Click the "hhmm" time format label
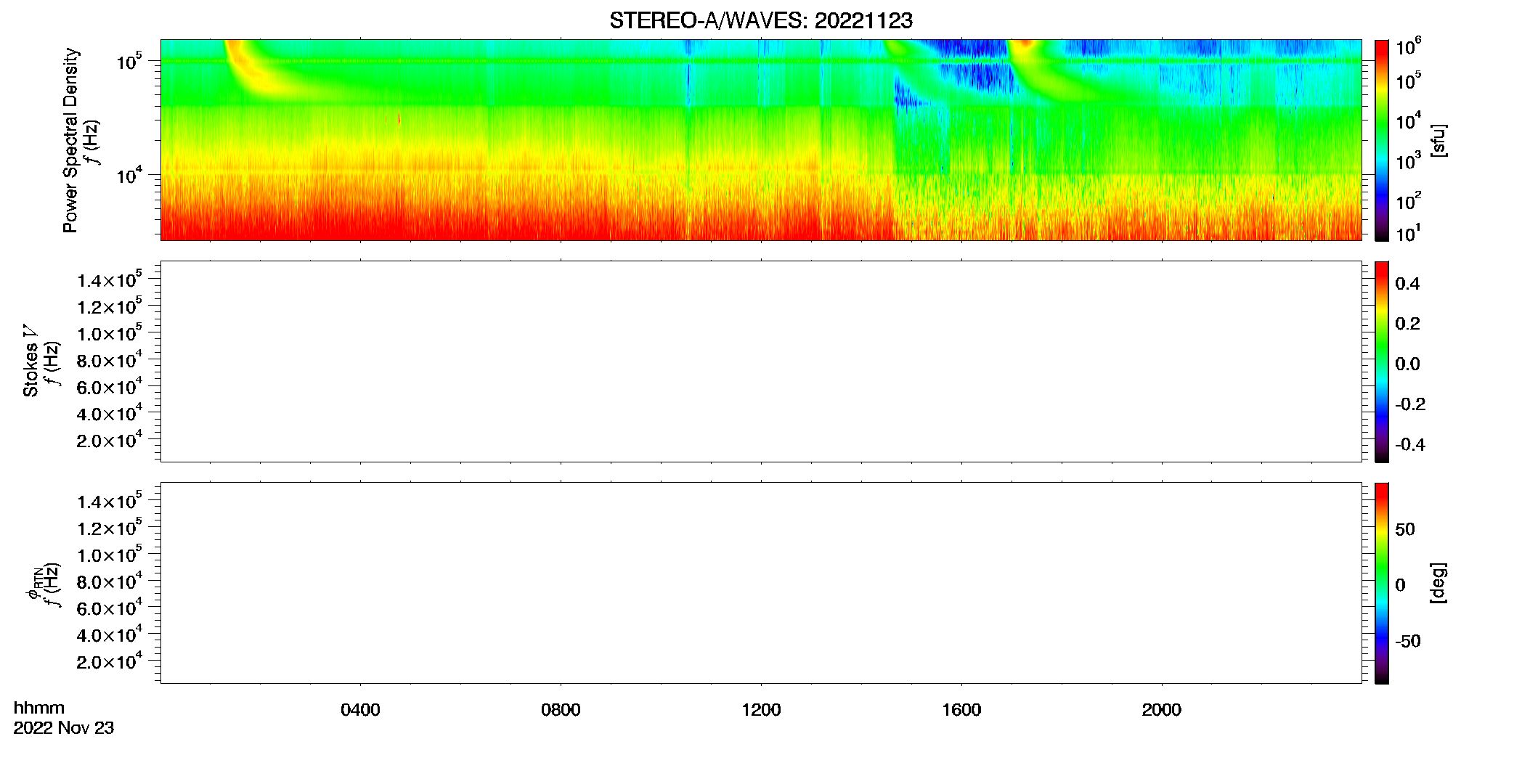 click(39, 708)
